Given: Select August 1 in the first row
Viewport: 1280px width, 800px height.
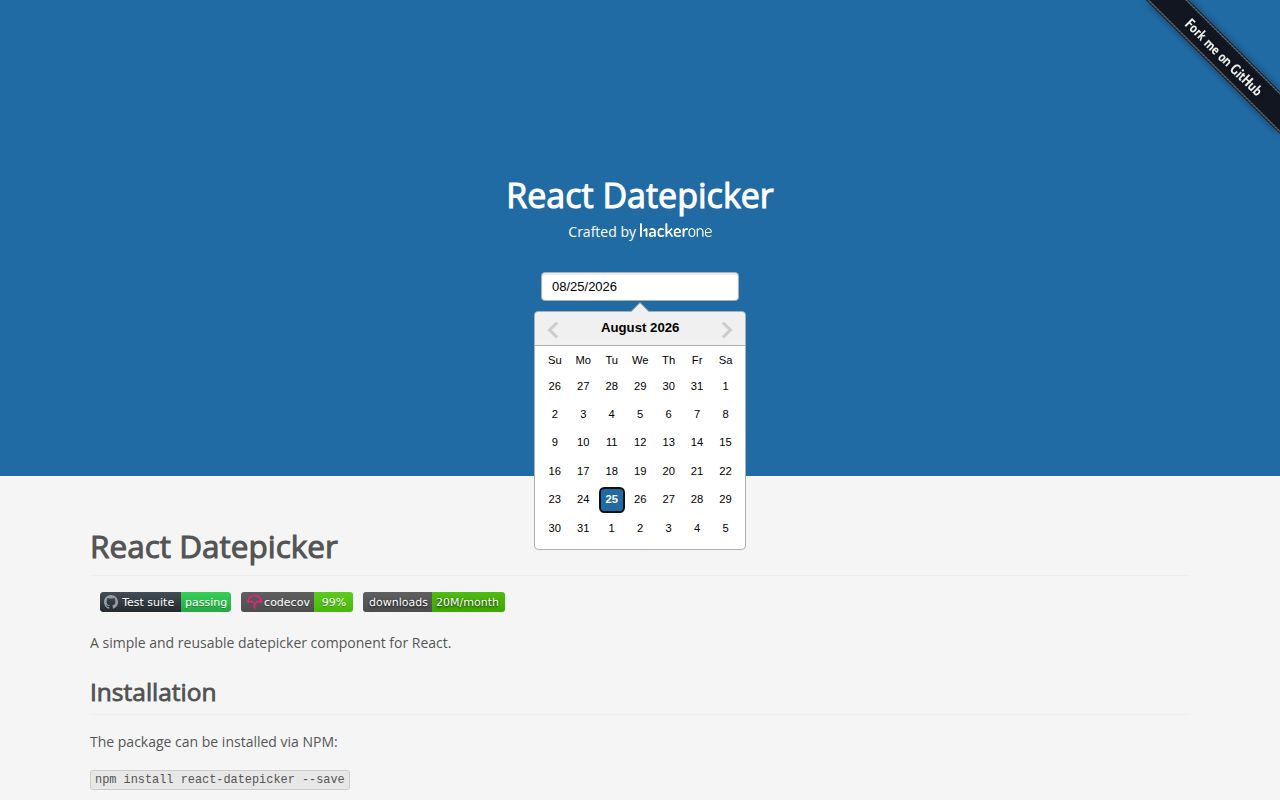Looking at the screenshot, I should tap(726, 386).
